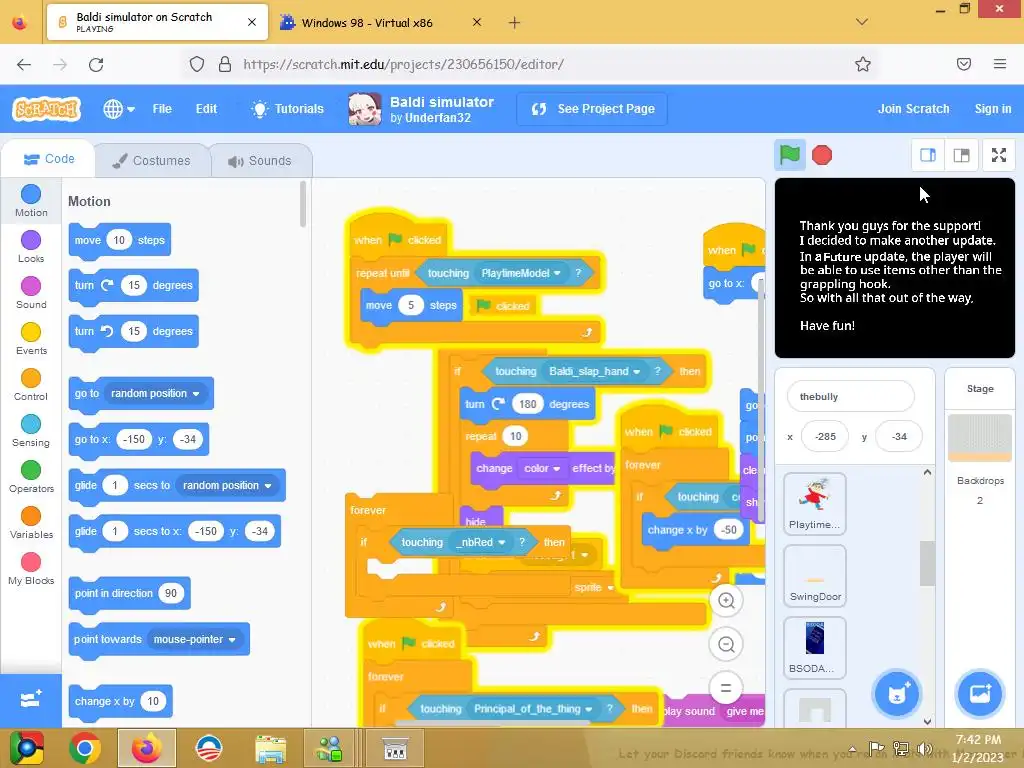Open the language globe menu
This screenshot has width=1024, height=768.
119,109
